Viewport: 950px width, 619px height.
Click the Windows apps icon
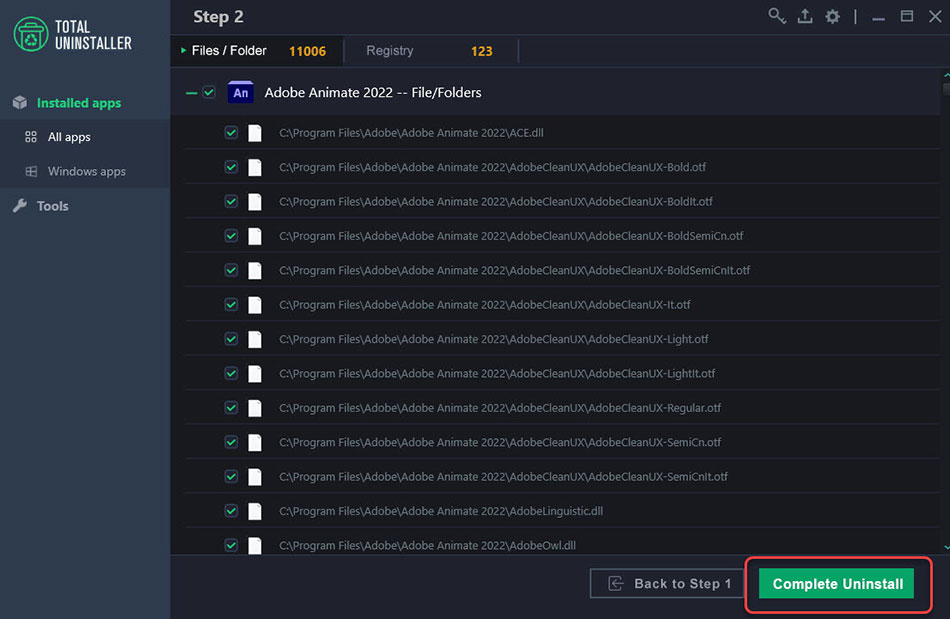(x=31, y=171)
